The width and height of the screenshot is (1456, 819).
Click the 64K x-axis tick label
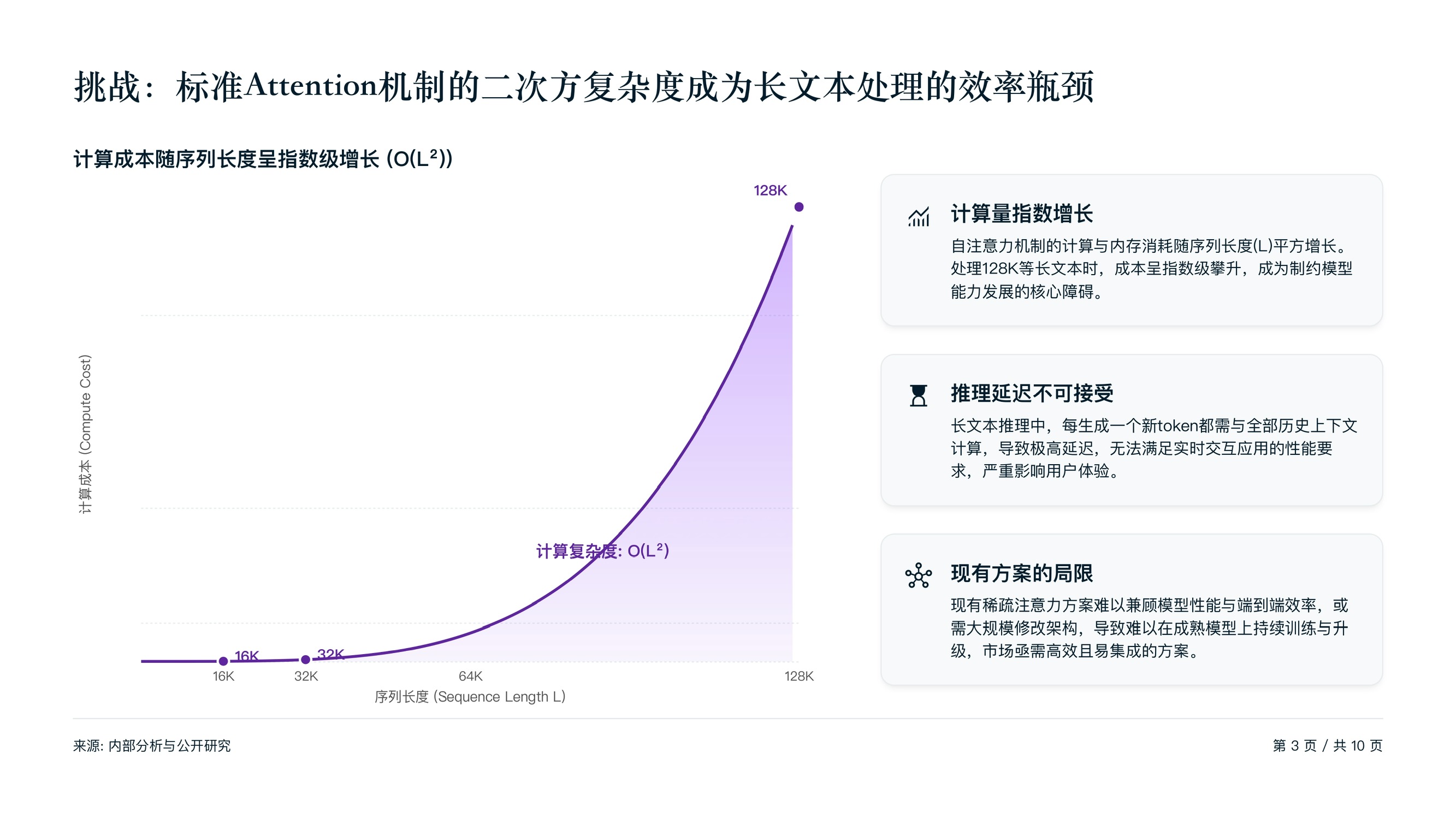(x=470, y=676)
